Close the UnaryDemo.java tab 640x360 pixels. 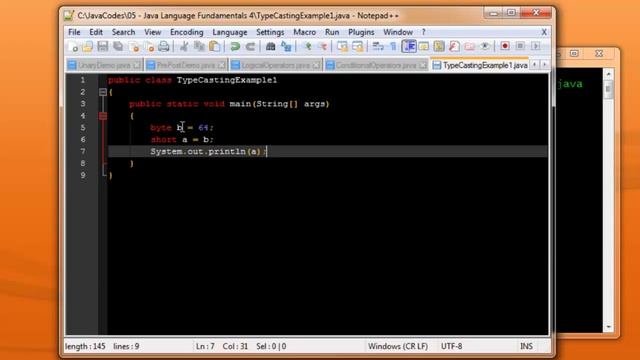click(138, 65)
